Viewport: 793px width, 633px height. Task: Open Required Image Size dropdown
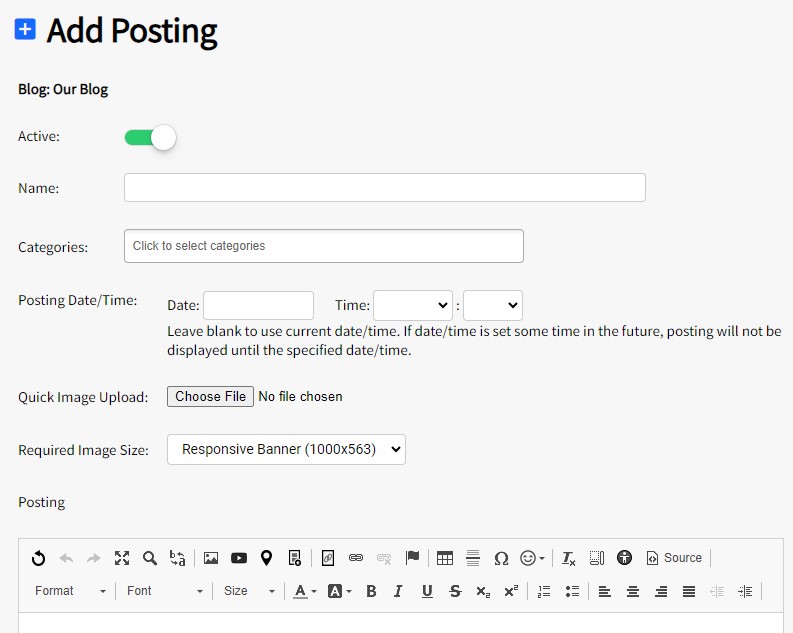tap(286, 449)
